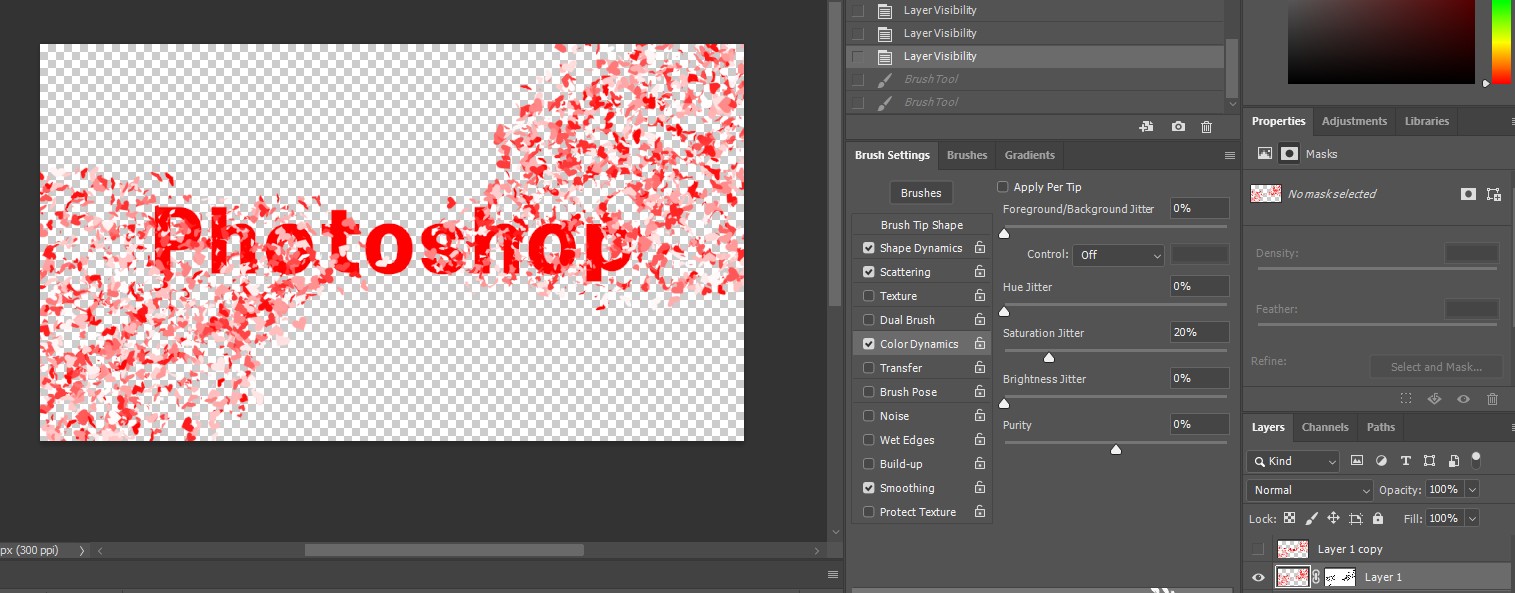Add vector mask icon in Properties

[x=1494, y=194]
